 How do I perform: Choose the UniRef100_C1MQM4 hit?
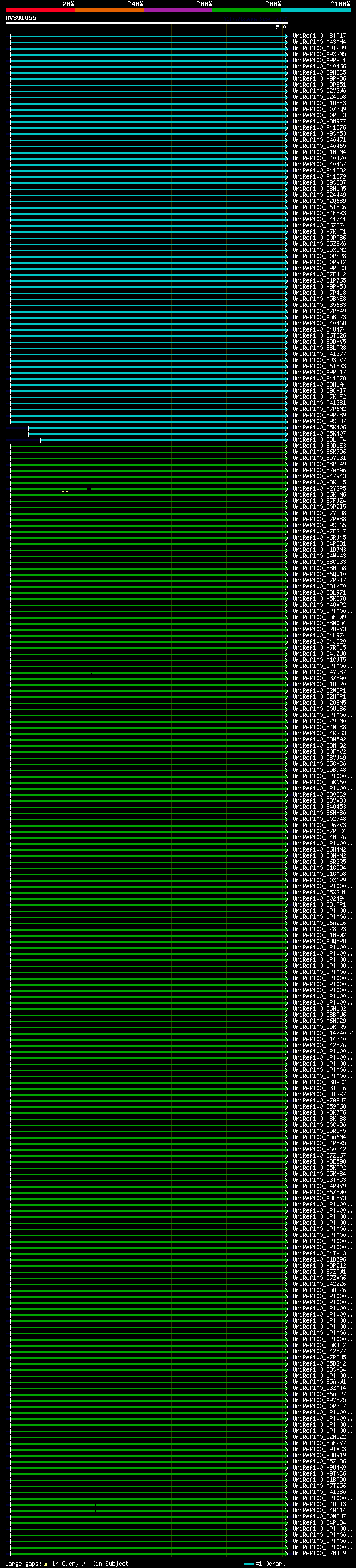pos(319,152)
